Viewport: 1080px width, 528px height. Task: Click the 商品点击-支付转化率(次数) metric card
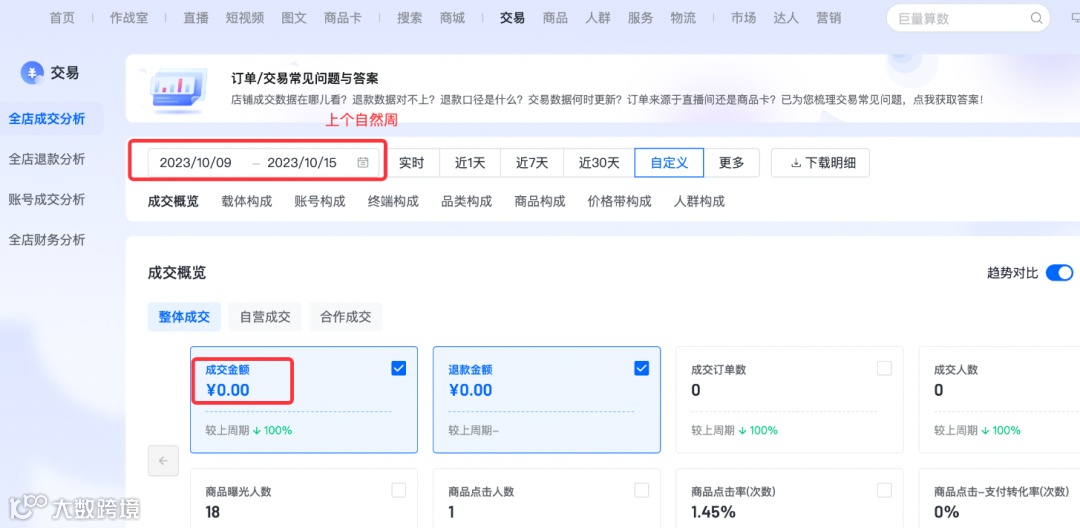click(999, 498)
